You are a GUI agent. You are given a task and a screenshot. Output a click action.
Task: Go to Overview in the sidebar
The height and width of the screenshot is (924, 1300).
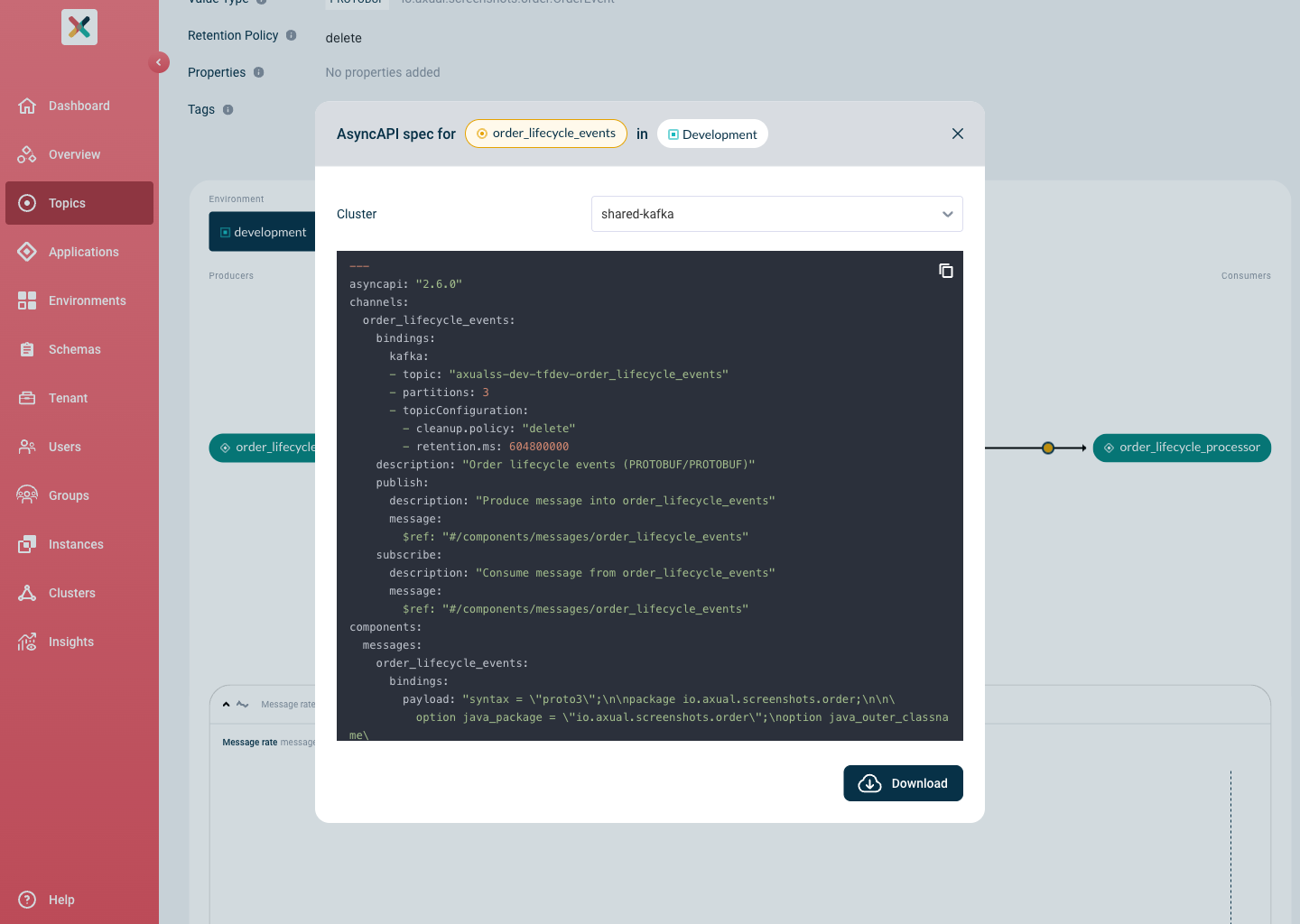(x=79, y=154)
